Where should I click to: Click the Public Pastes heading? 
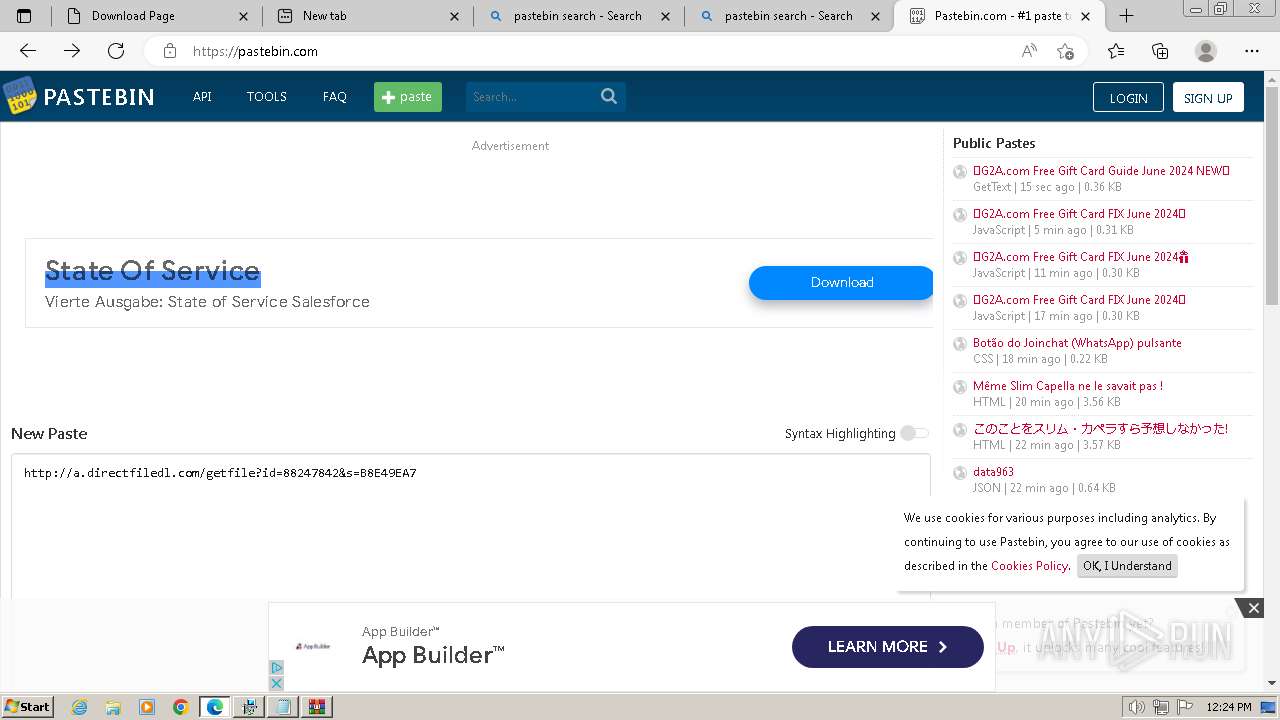pos(994,143)
